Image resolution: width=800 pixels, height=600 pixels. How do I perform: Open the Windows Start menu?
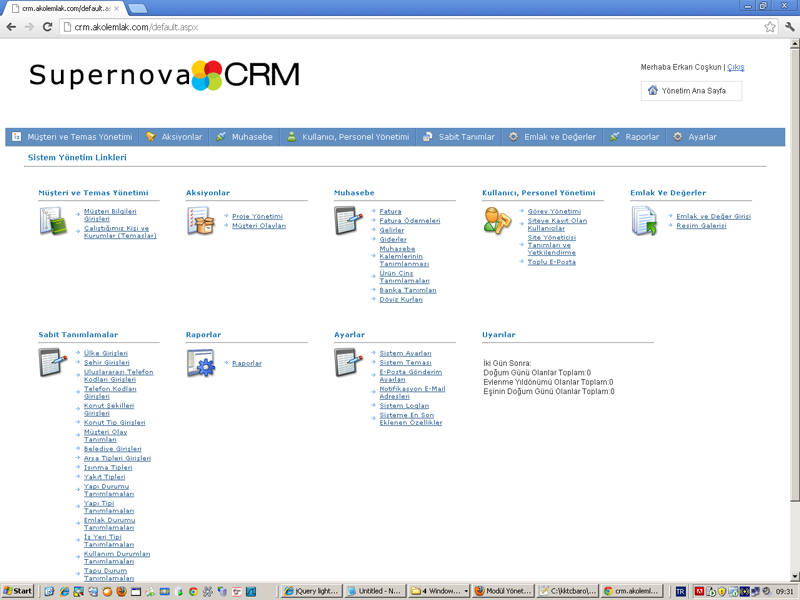pos(17,591)
